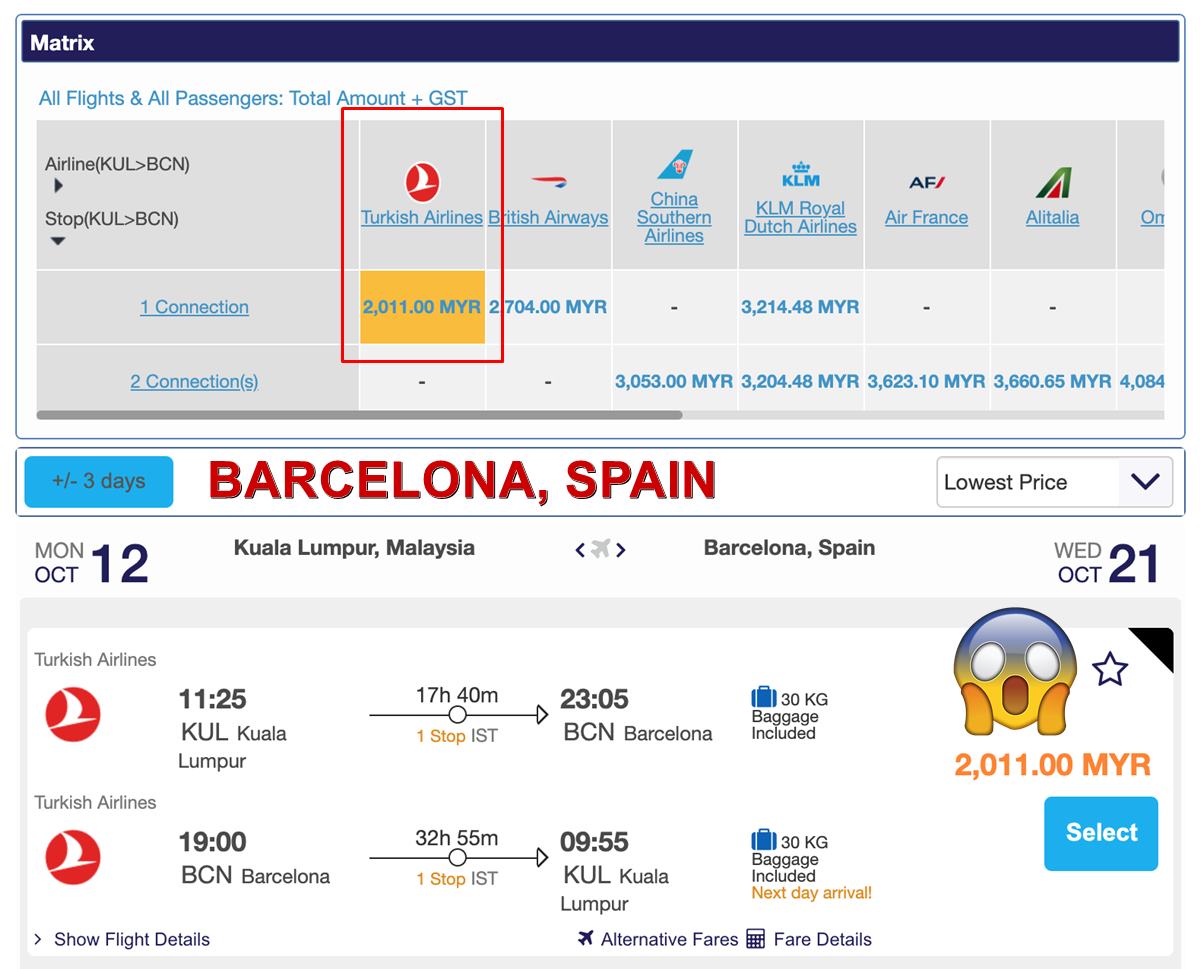This screenshot has width=1200, height=969.
Task: Filter by 1 Connection row
Action: coord(194,307)
